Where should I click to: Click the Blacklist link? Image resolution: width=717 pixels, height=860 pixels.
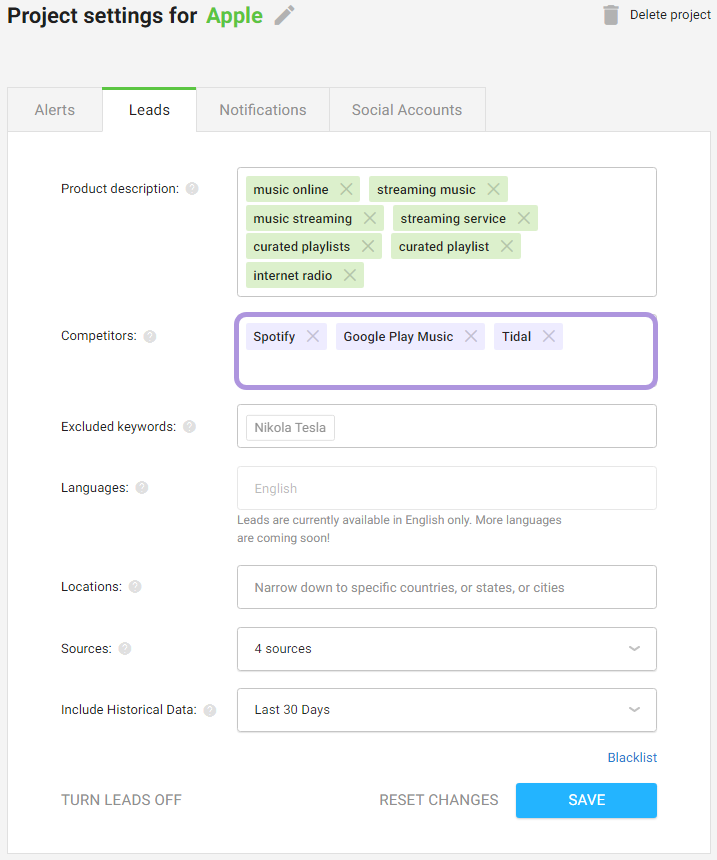coord(632,757)
